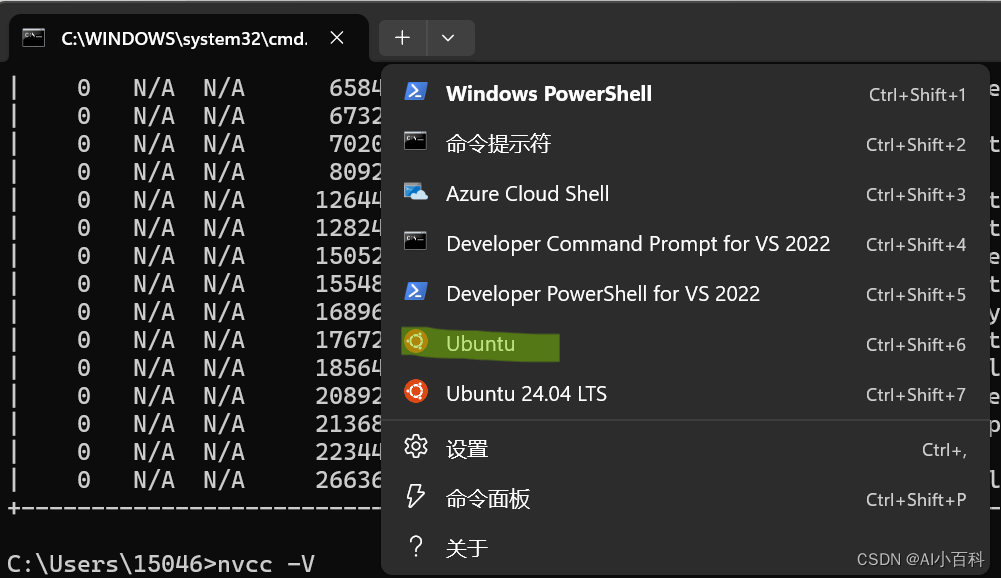The width and height of the screenshot is (1001, 578).
Task: Click the About question mark icon
Action: 416,547
